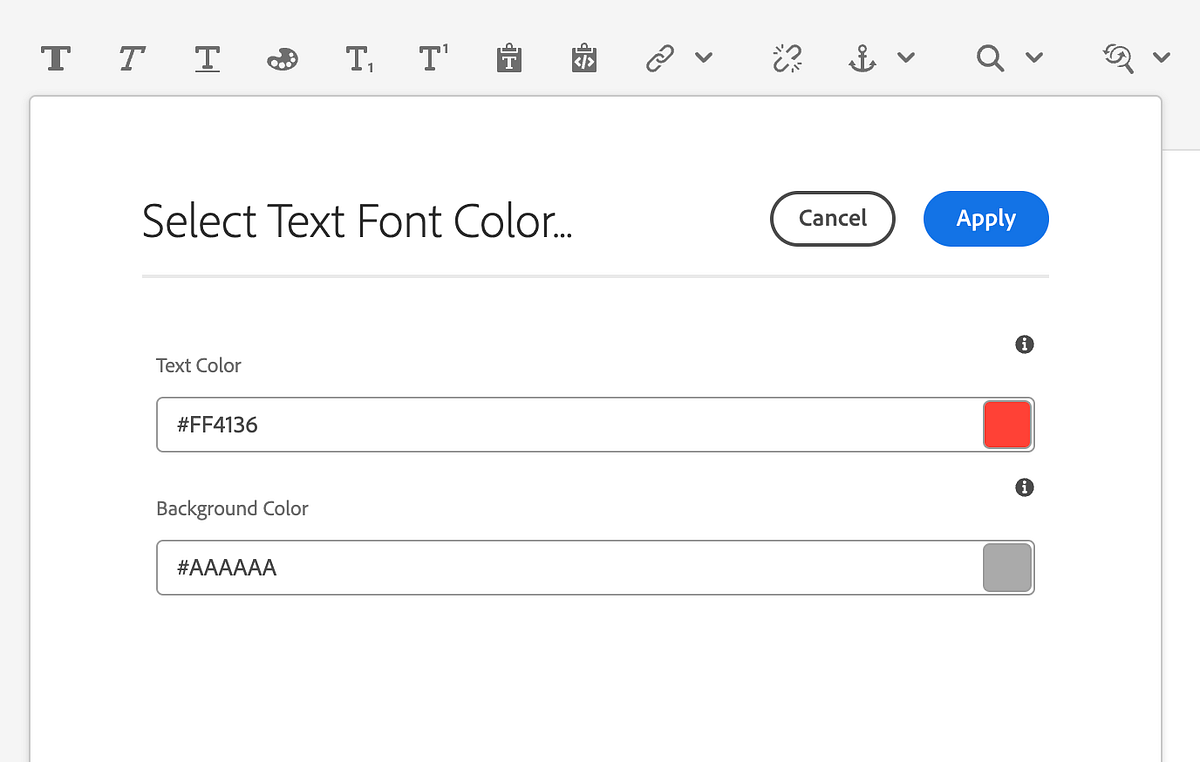Viewport: 1200px width, 762px height.
Task: Open the anchor options dropdown
Action: click(x=906, y=58)
